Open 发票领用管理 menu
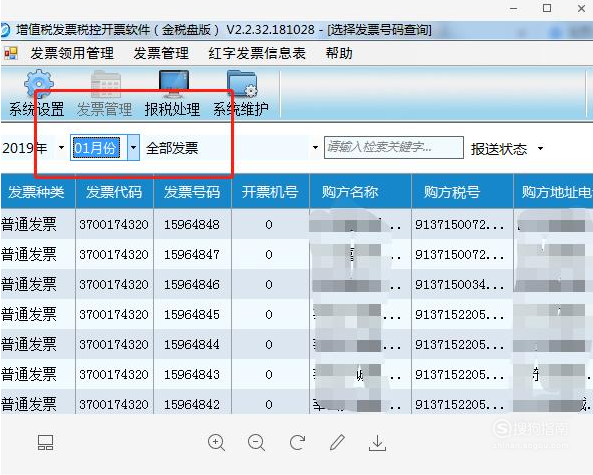Image resolution: width=593 pixels, height=475 pixels. pyautogui.click(x=72, y=53)
